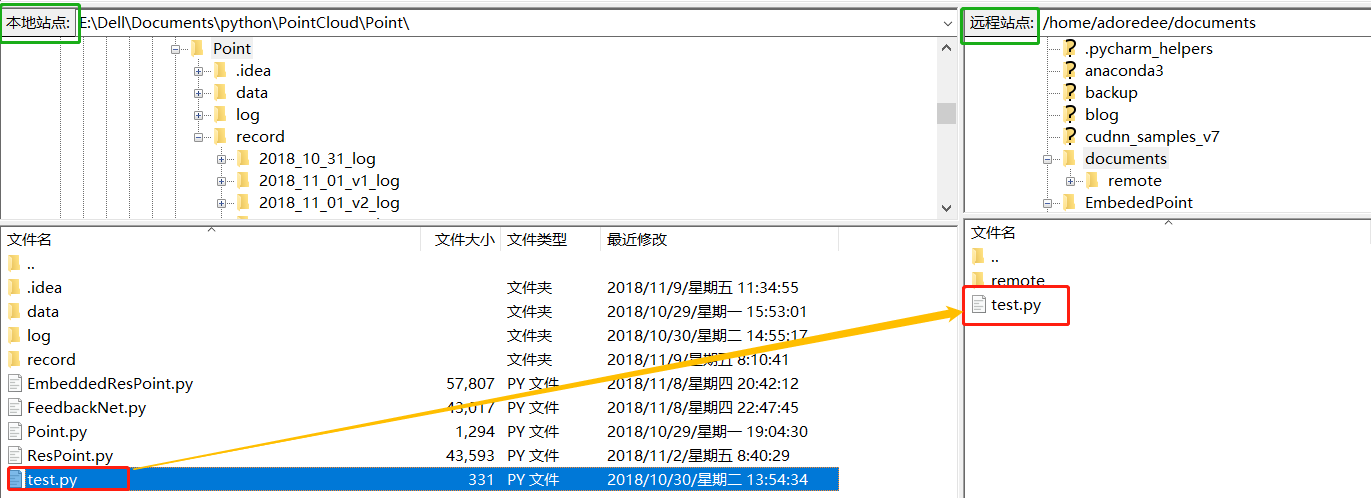Expand the 2018_11_01_v2_log tree node

221,202
